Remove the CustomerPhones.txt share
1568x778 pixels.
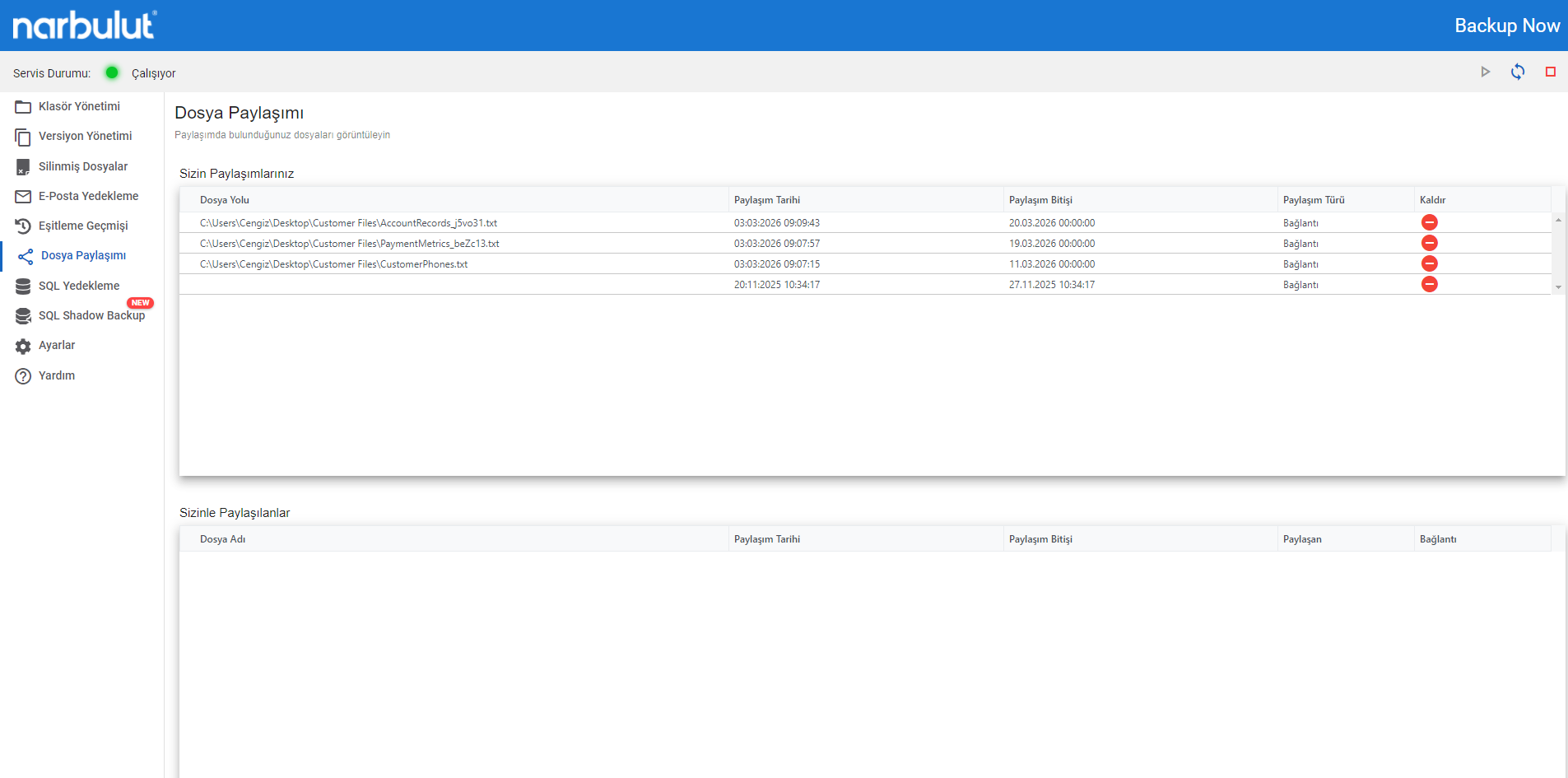pyautogui.click(x=1430, y=263)
